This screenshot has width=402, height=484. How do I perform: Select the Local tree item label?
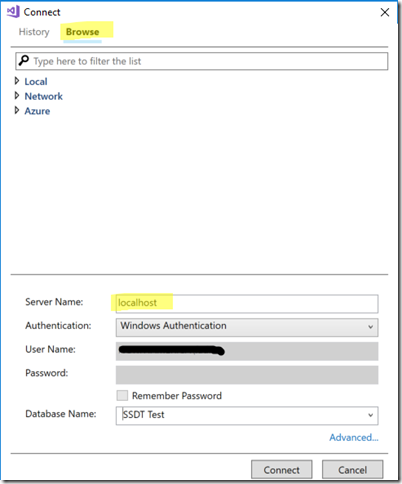[x=36, y=81]
